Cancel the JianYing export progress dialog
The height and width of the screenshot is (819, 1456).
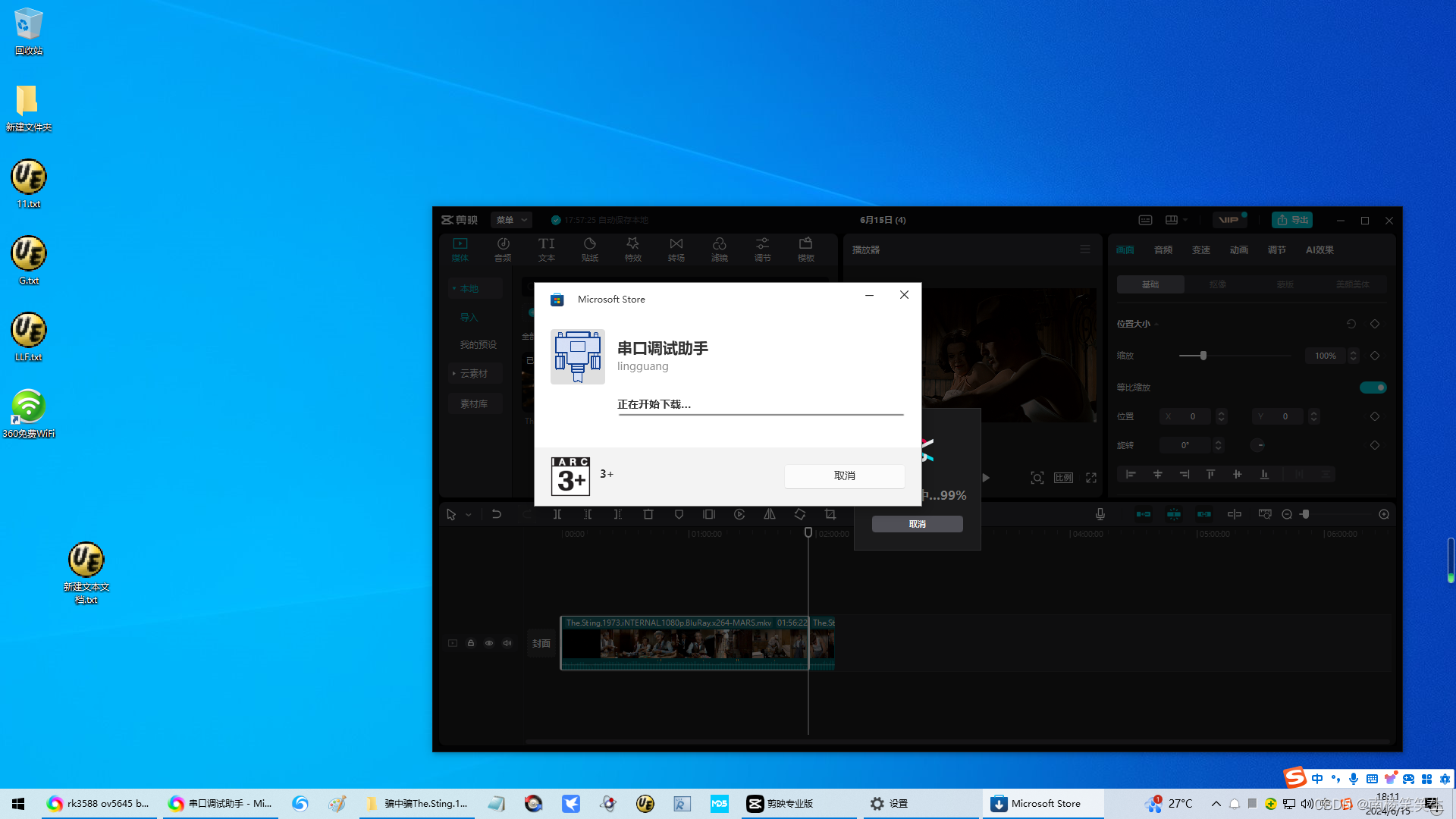coord(917,524)
